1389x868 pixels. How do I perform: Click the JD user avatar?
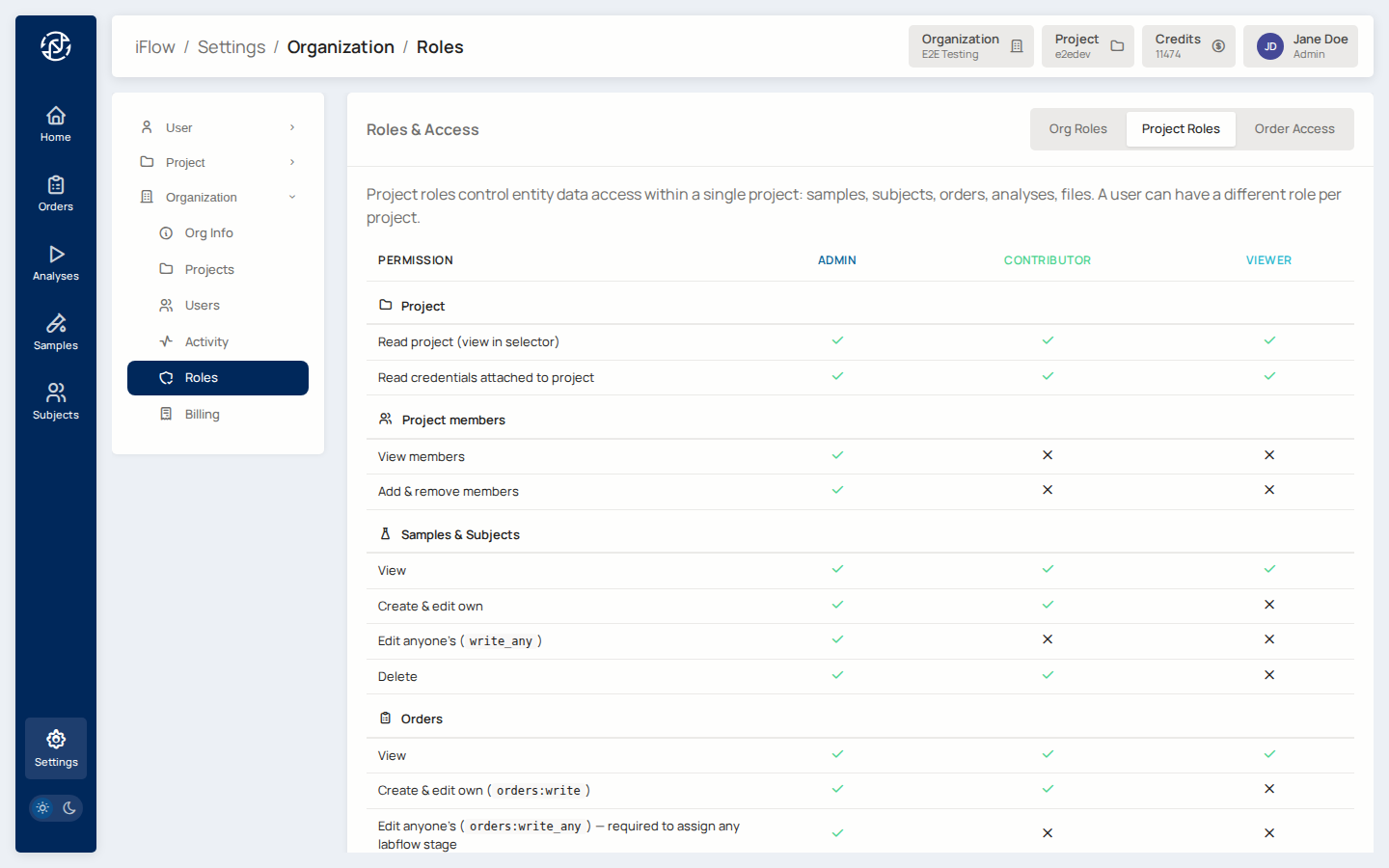pos(1270,46)
